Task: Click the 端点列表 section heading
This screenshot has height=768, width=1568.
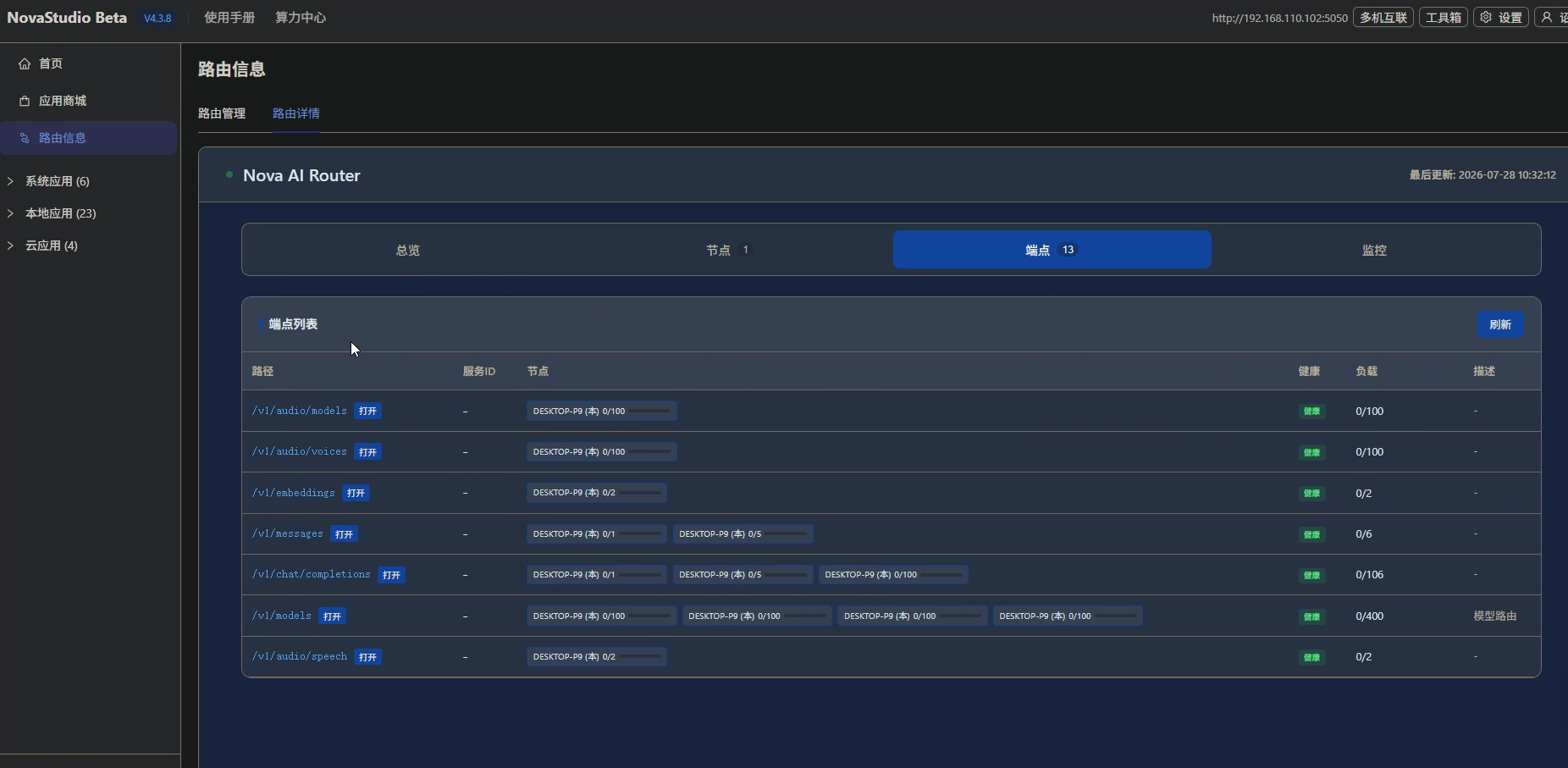Action: [x=293, y=324]
